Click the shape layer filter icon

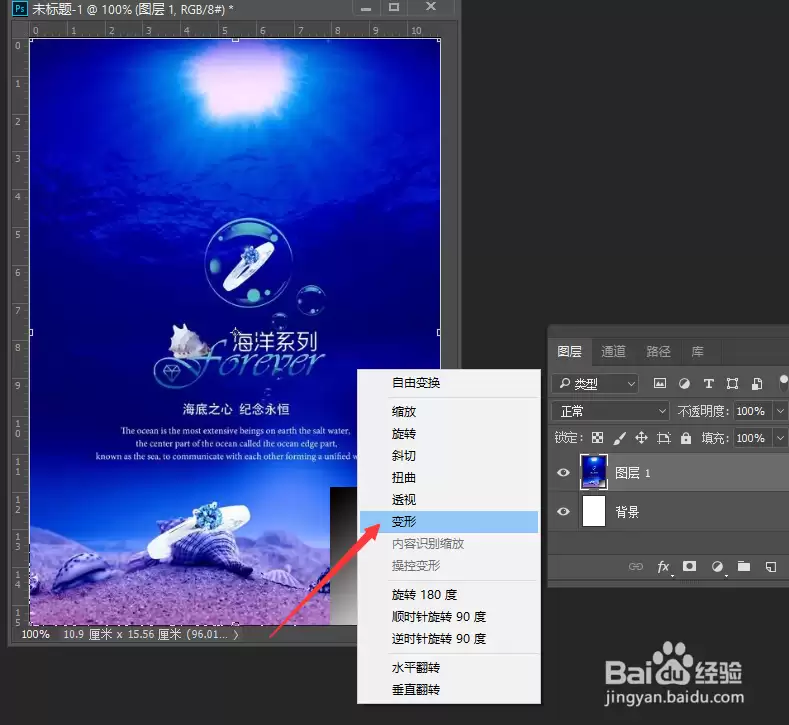tap(733, 383)
